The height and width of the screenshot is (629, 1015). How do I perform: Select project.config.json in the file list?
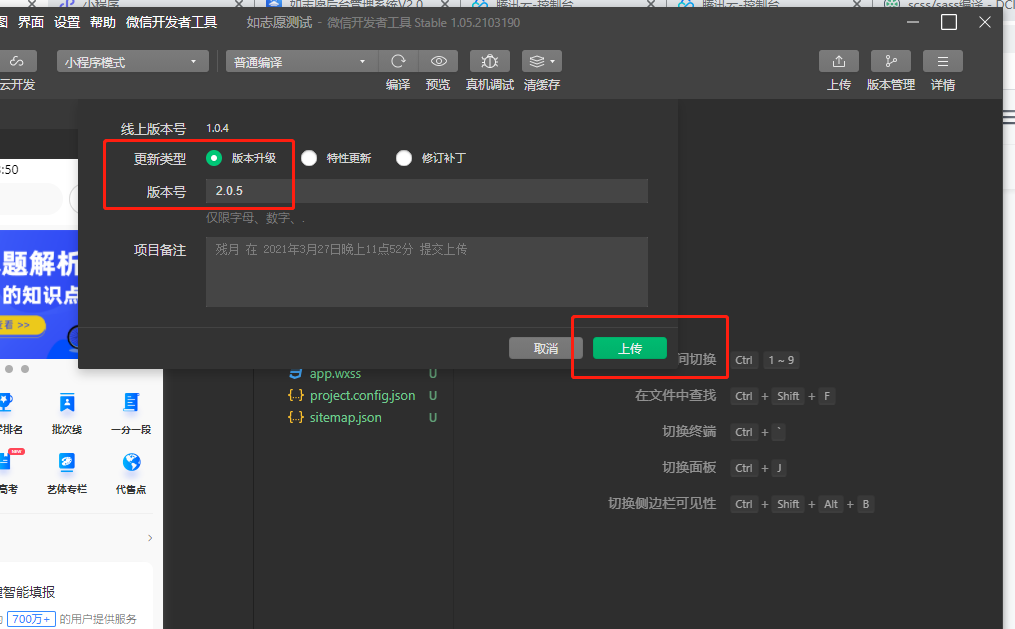362,395
